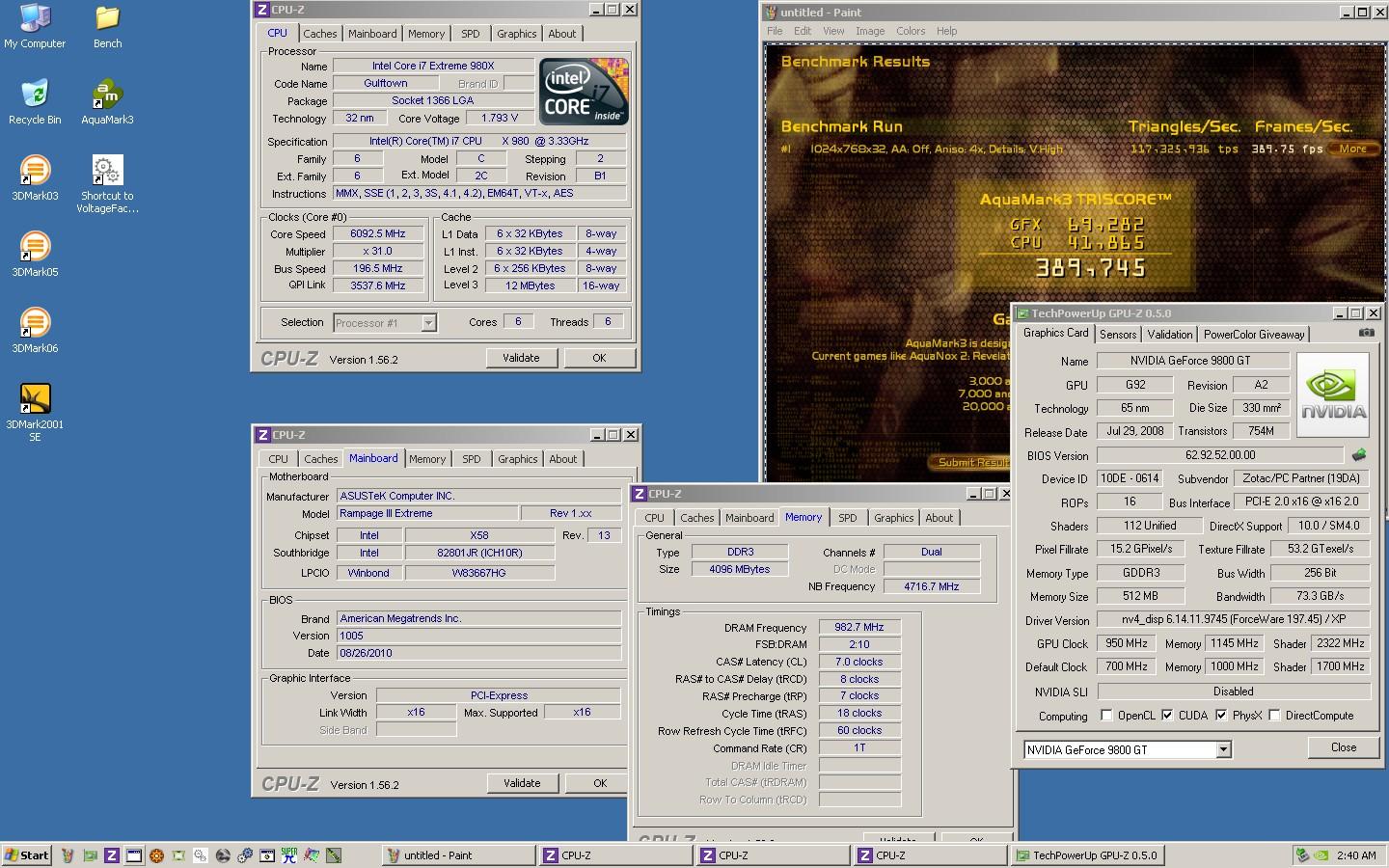Click the colorful icon right of SUPER PI

[x=312, y=855]
